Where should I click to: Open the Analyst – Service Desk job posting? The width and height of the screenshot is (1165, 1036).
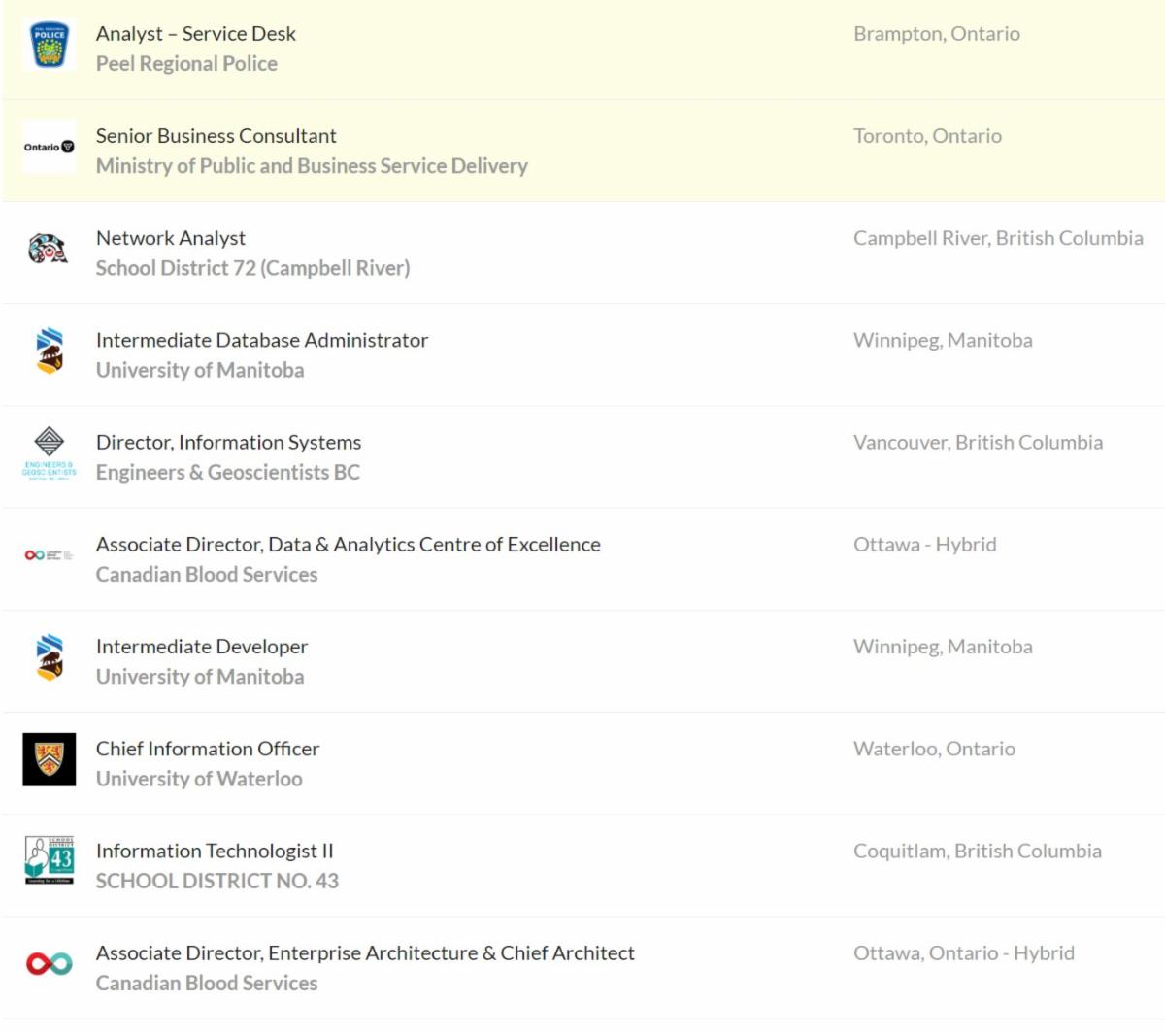pyautogui.click(x=195, y=34)
